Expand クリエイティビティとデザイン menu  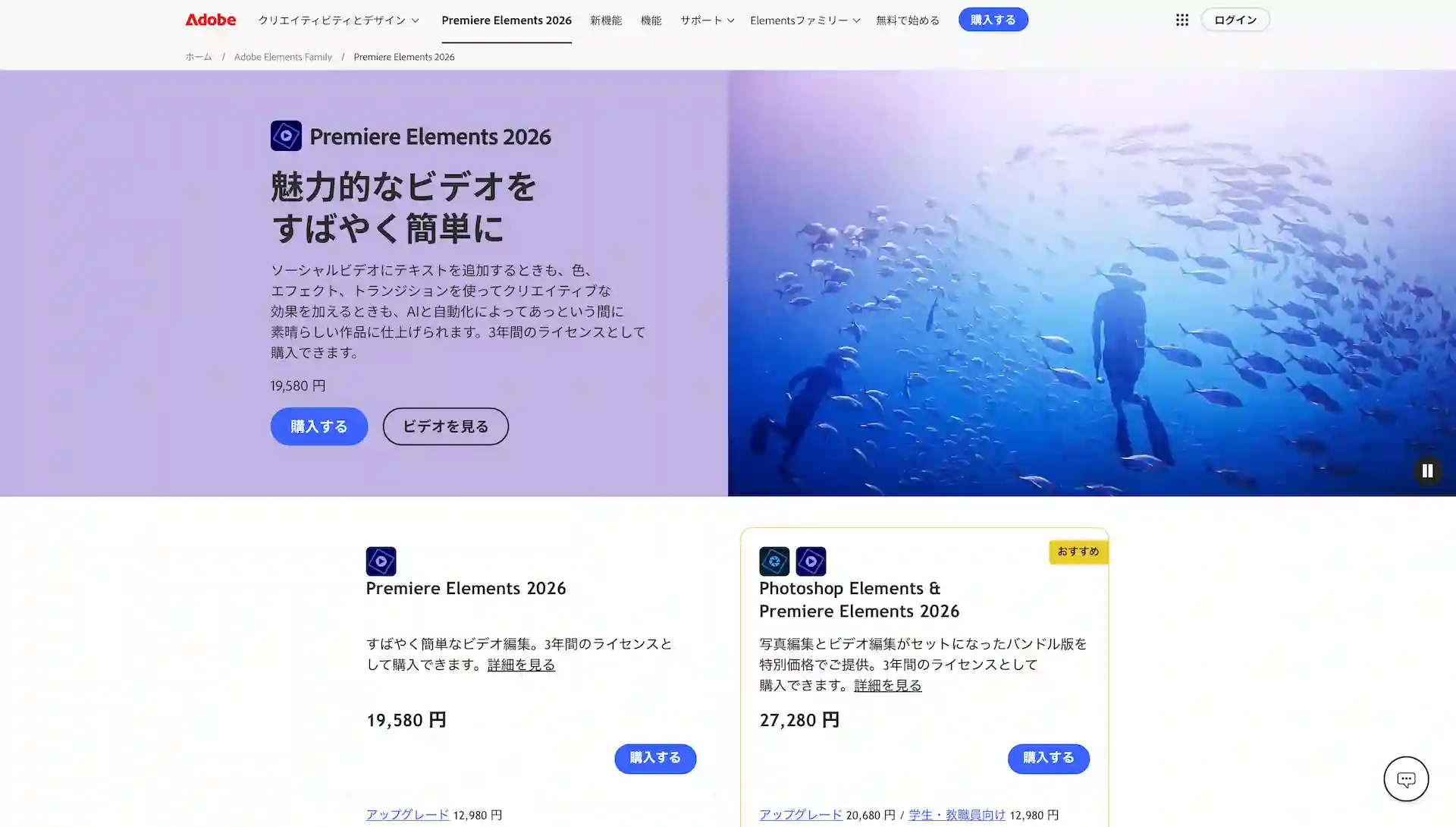[x=338, y=20]
